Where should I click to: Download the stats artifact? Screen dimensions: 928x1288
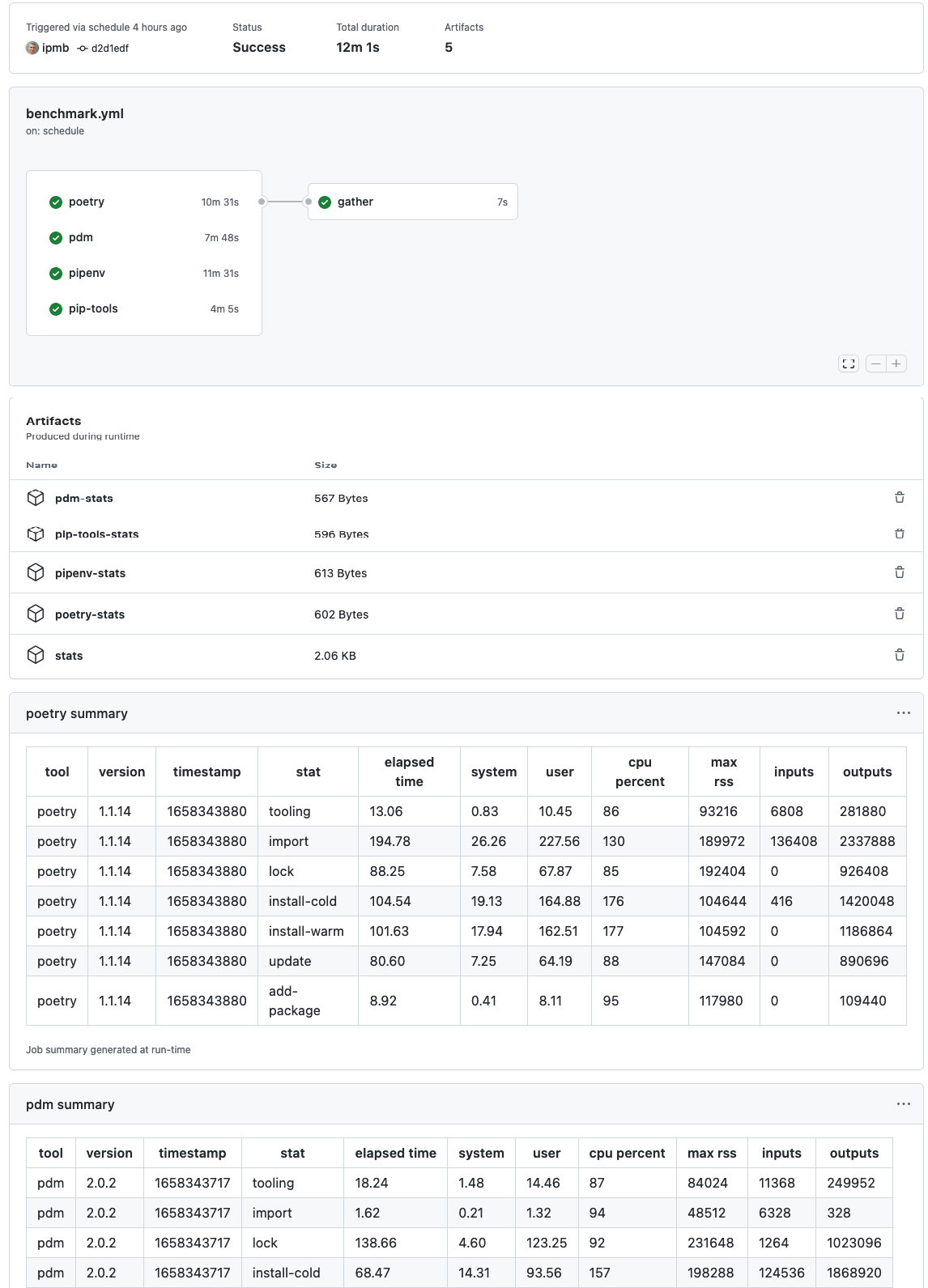tap(69, 656)
